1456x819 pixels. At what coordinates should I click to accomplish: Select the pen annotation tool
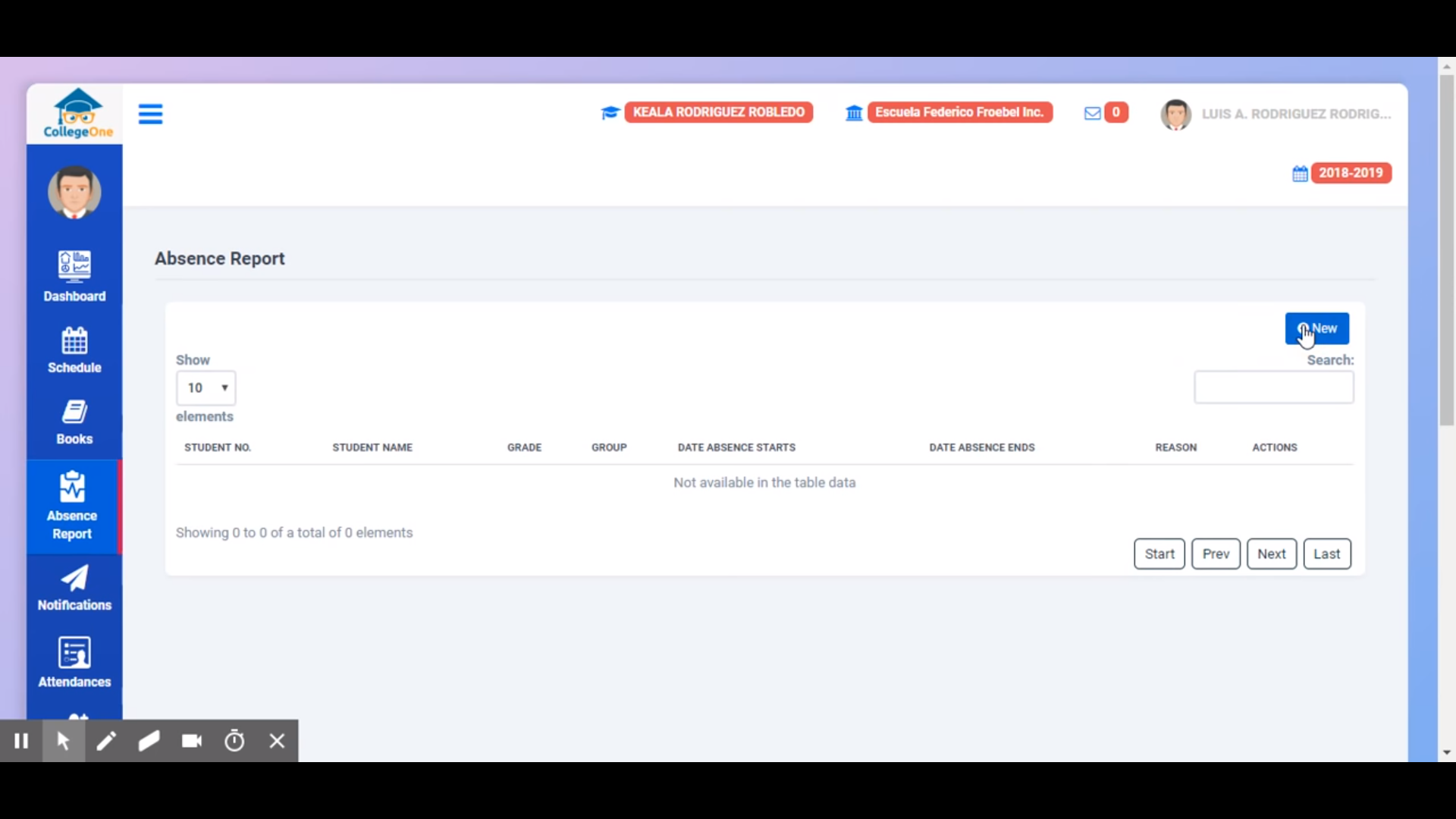106,741
